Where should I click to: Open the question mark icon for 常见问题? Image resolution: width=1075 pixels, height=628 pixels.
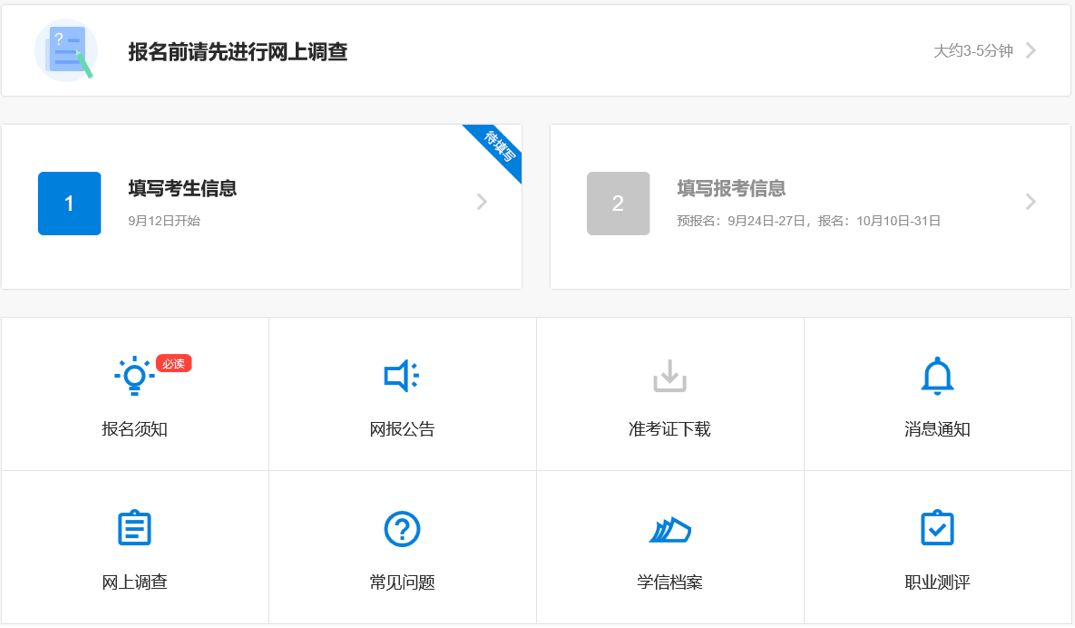click(x=402, y=528)
